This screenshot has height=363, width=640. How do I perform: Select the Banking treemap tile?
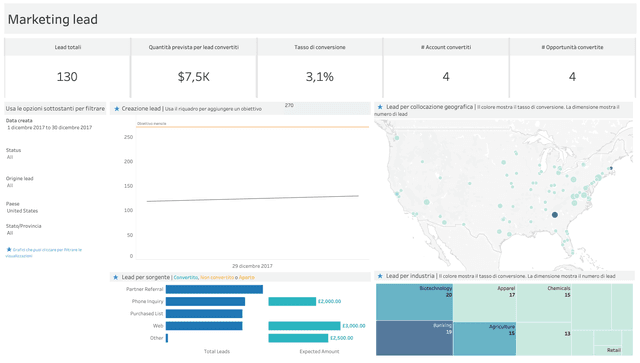tap(414, 338)
